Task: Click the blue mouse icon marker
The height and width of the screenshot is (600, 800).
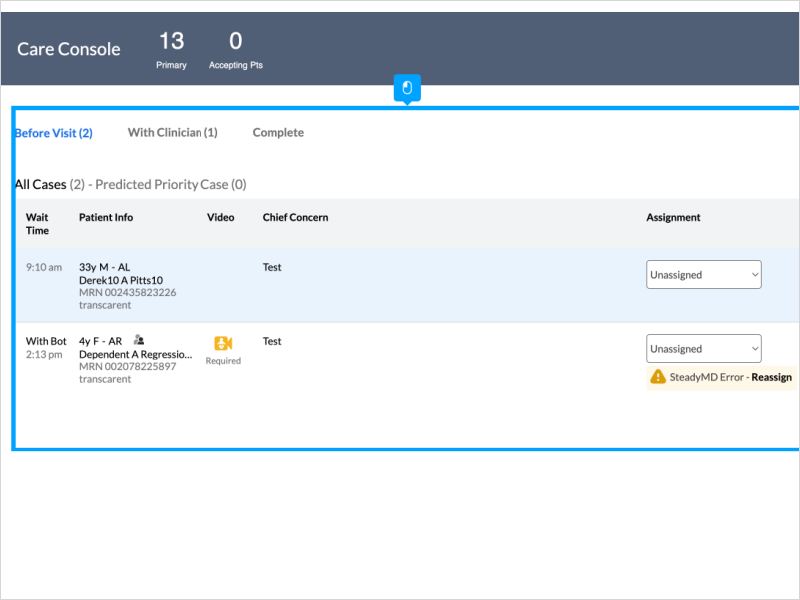Action: (407, 88)
